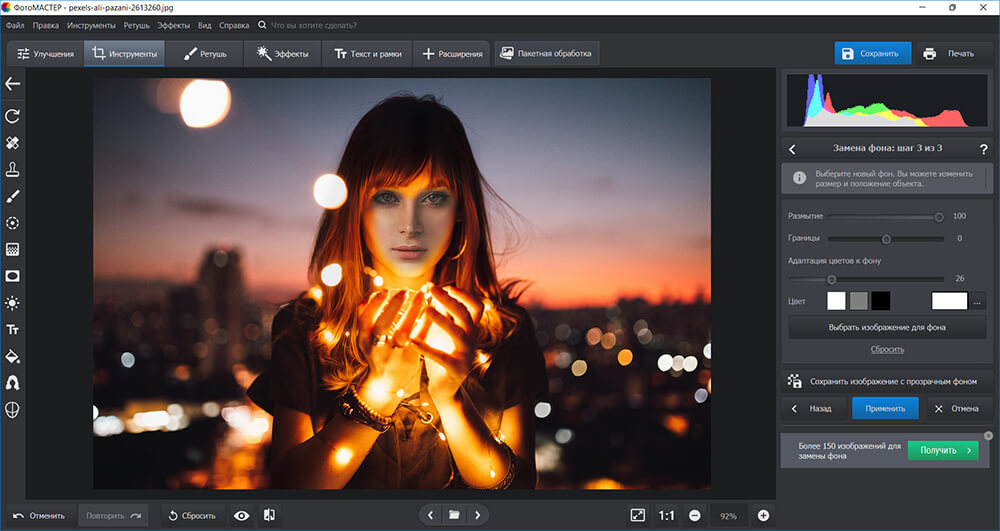Toggle the eye preview original icon
This screenshot has height=531, width=1000.
(242, 516)
